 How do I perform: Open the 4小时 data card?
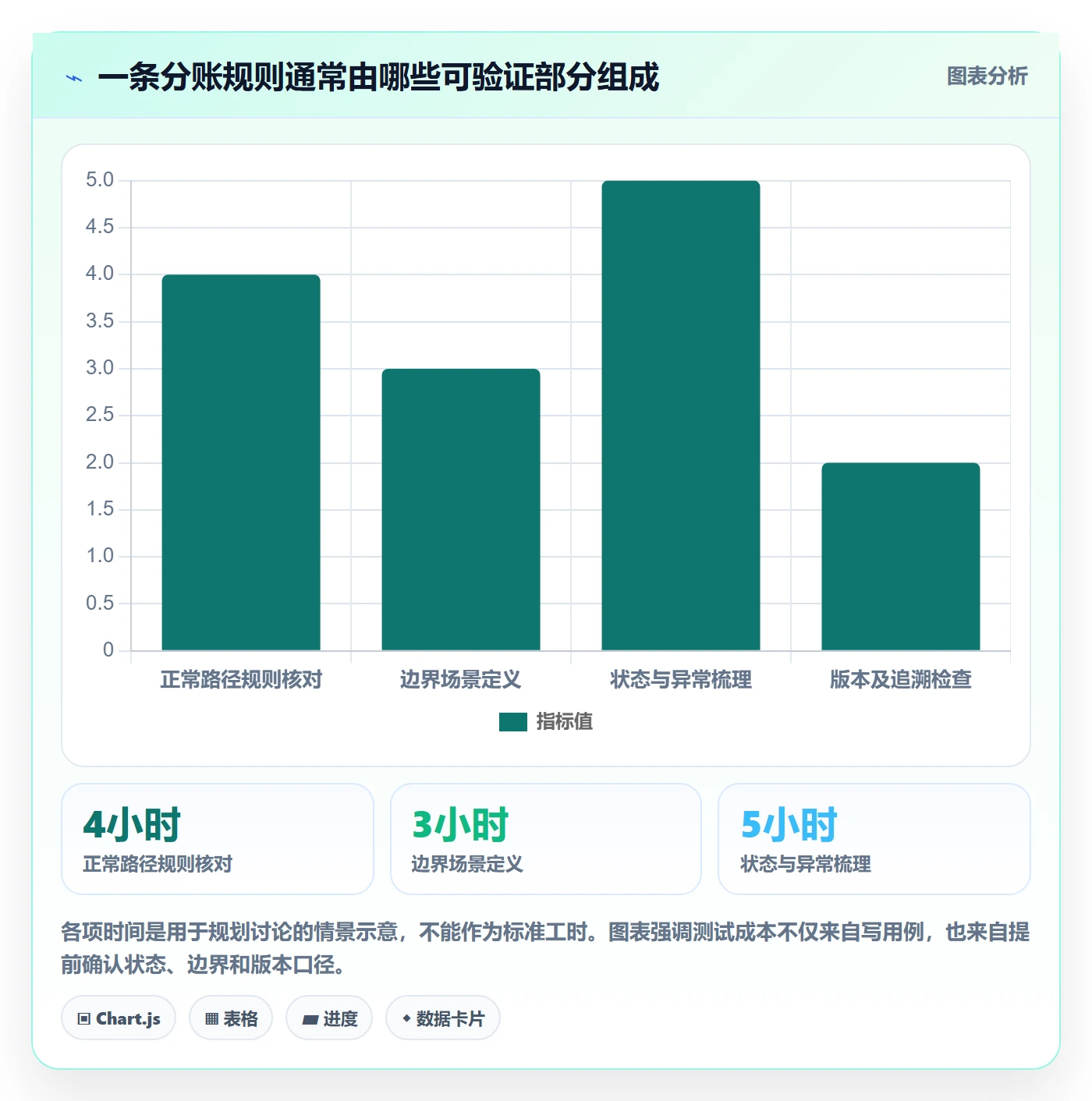(x=218, y=839)
